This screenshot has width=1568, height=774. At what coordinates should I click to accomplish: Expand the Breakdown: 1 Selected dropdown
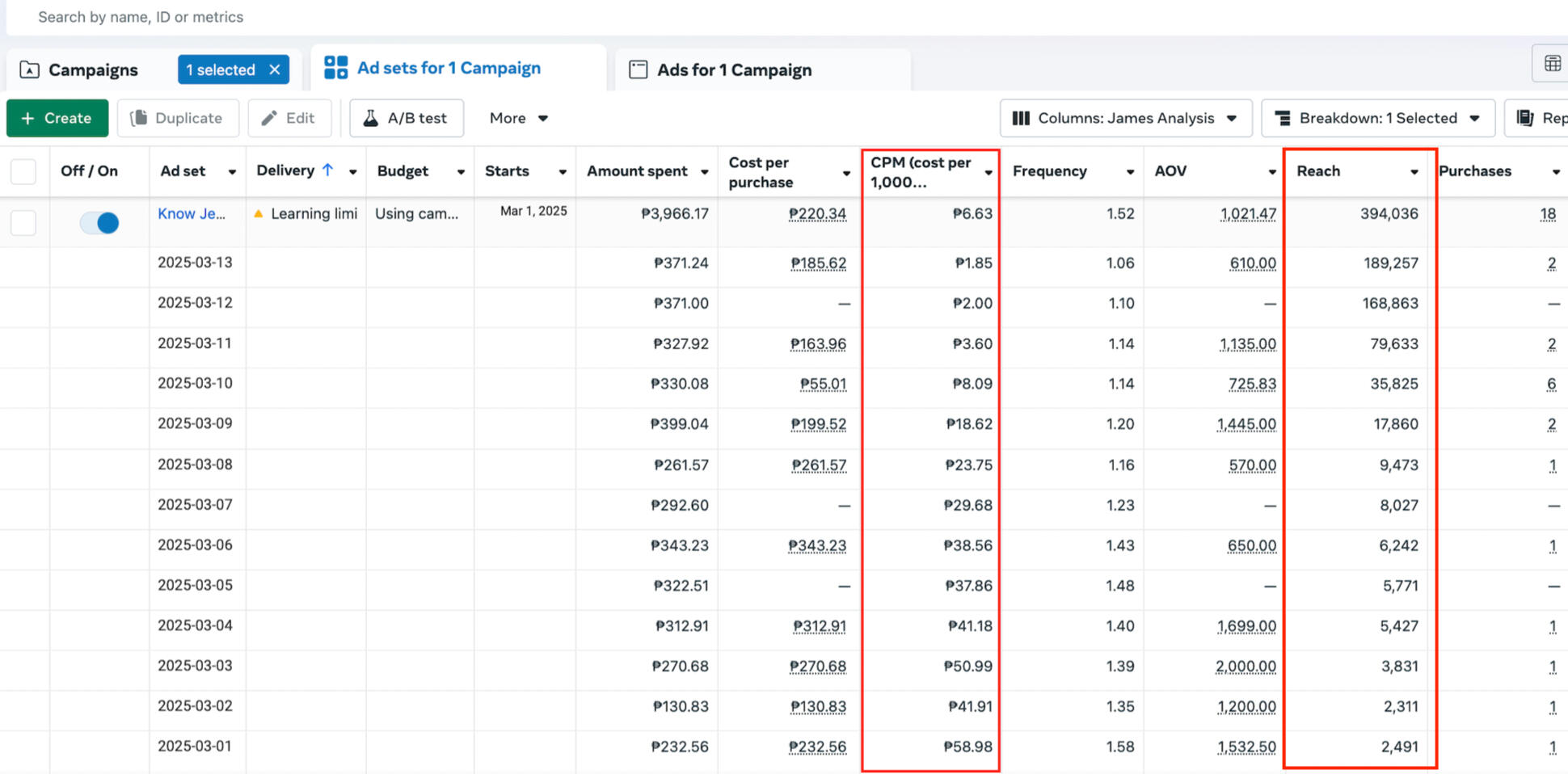point(1378,118)
